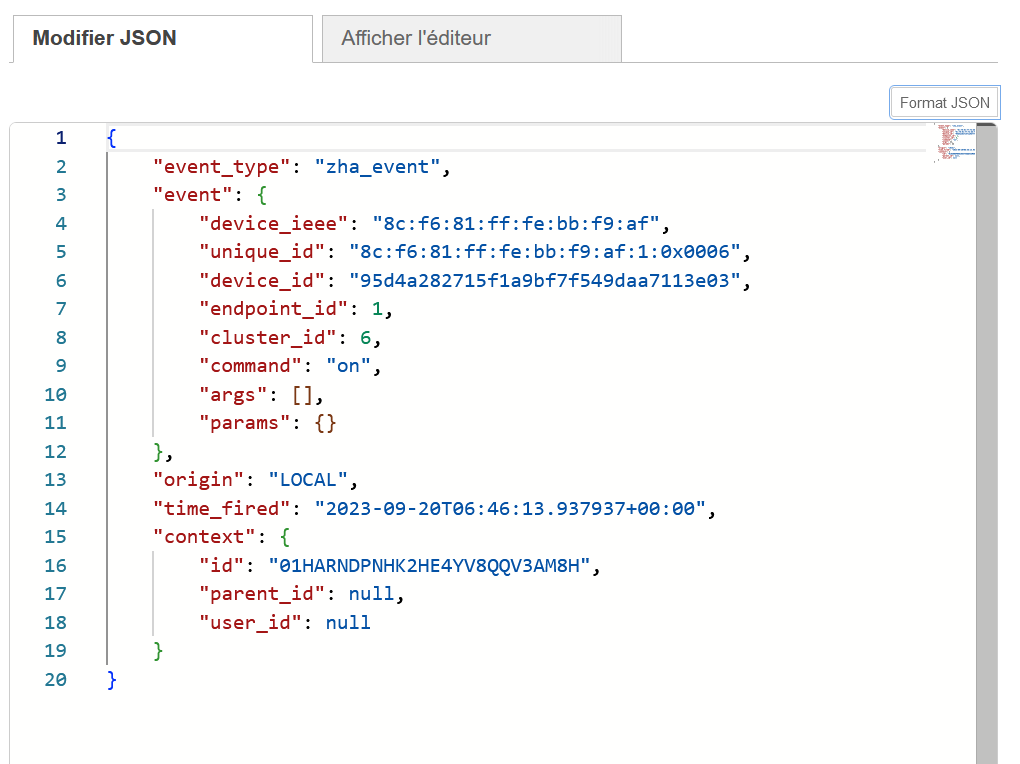Click the "LOCAL" origin value
The width and height of the screenshot is (1020, 764).
pyautogui.click(x=307, y=480)
